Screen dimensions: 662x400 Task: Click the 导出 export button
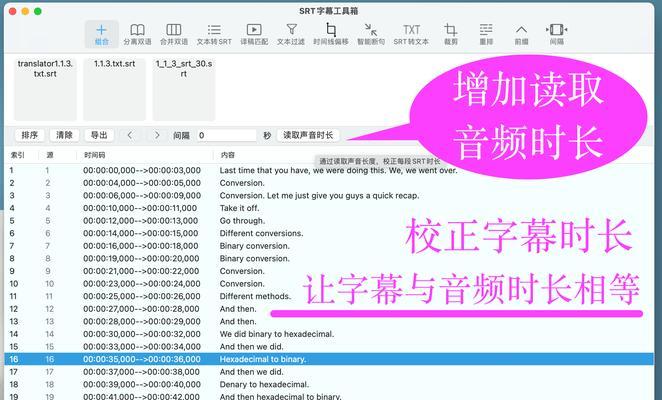99,135
